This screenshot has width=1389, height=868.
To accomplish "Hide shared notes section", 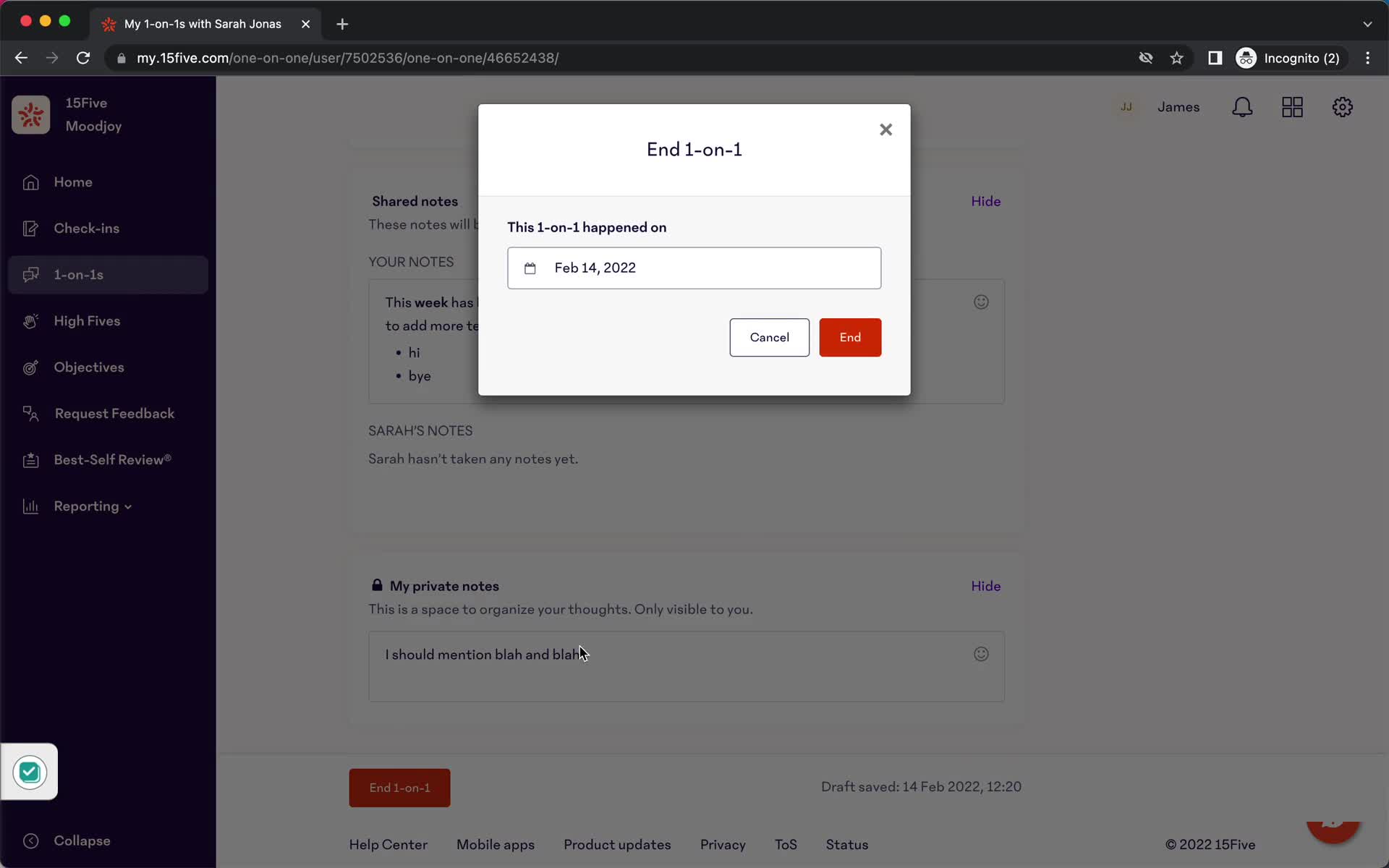I will [985, 201].
